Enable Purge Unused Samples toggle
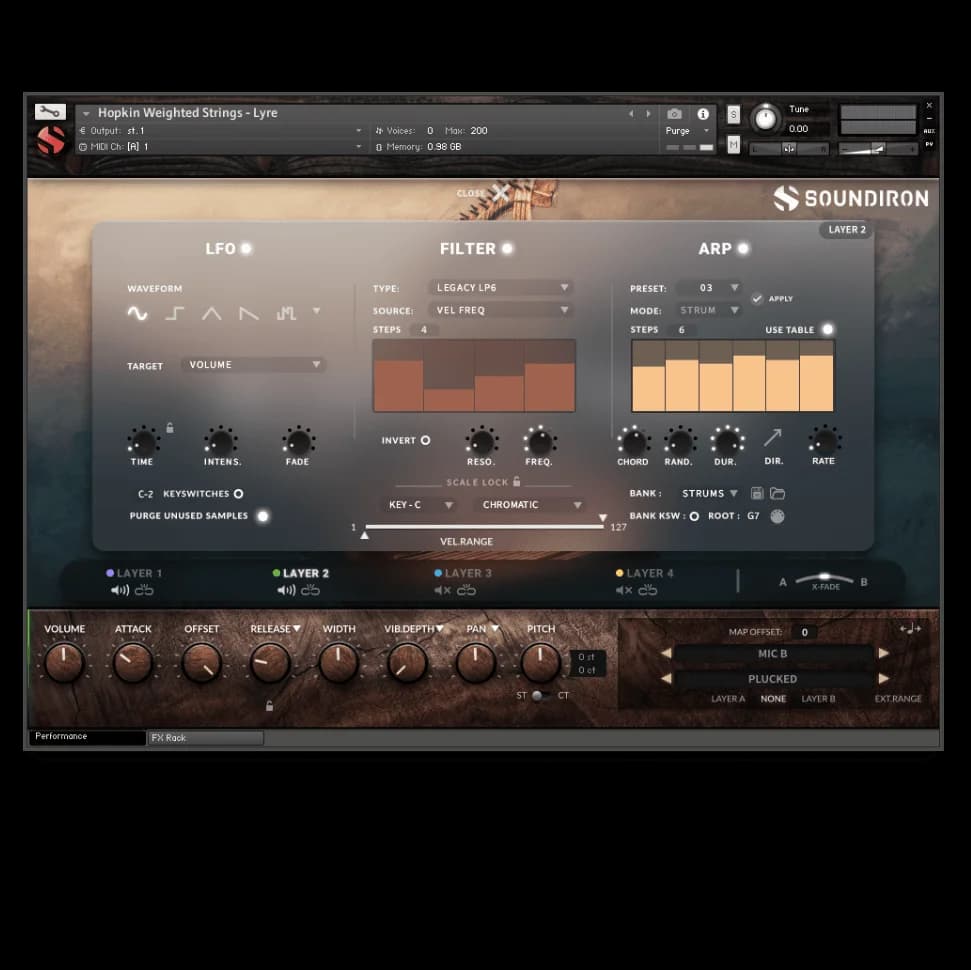 262,516
